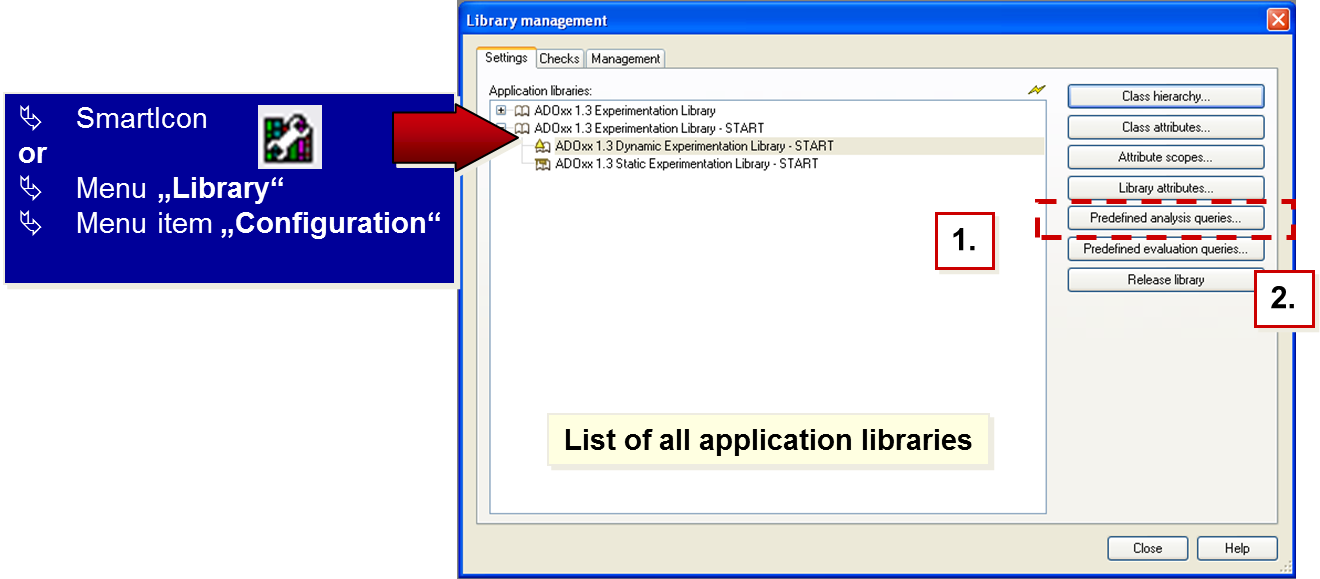
Task: Open Predefined analysis queries
Action: point(1166,218)
